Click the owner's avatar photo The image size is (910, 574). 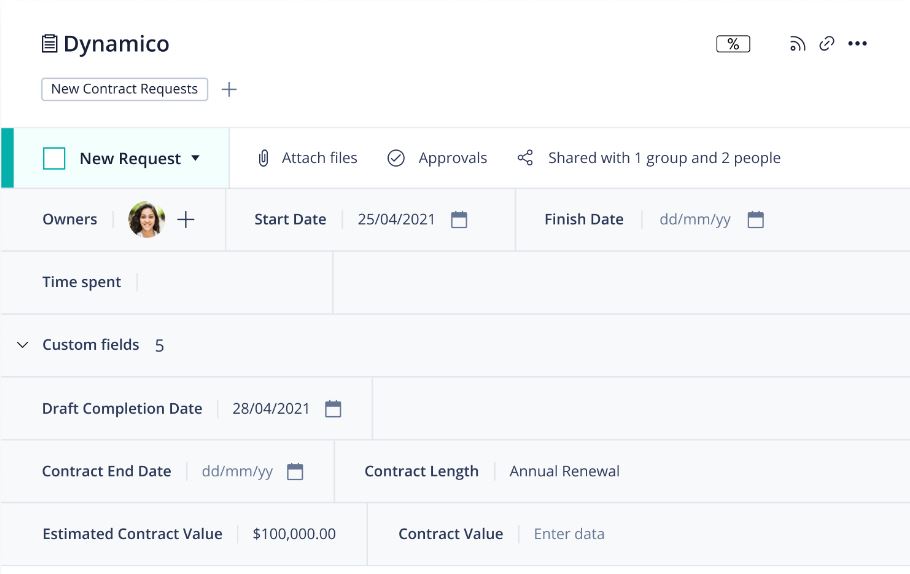click(x=147, y=220)
